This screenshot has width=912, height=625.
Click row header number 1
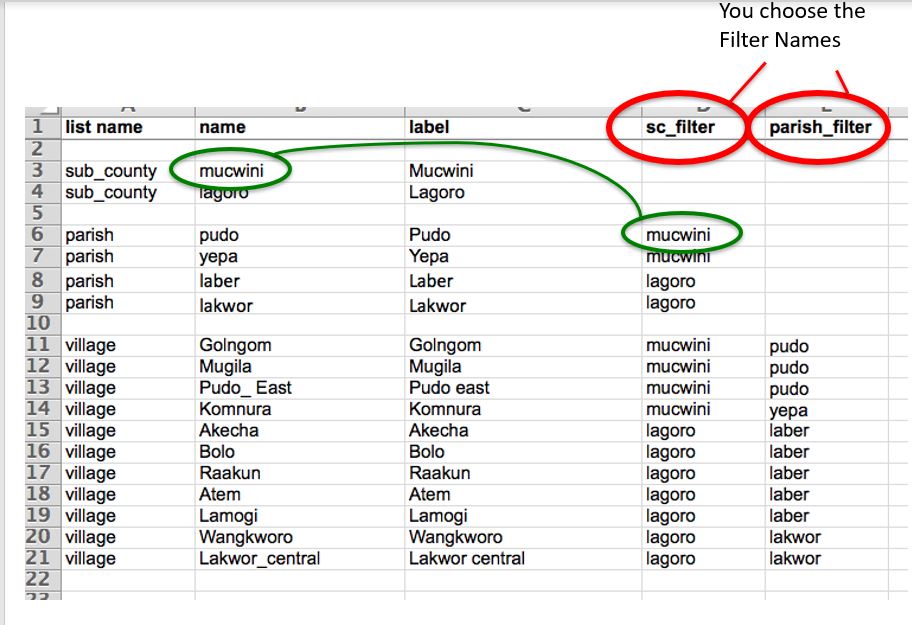[x=38, y=127]
